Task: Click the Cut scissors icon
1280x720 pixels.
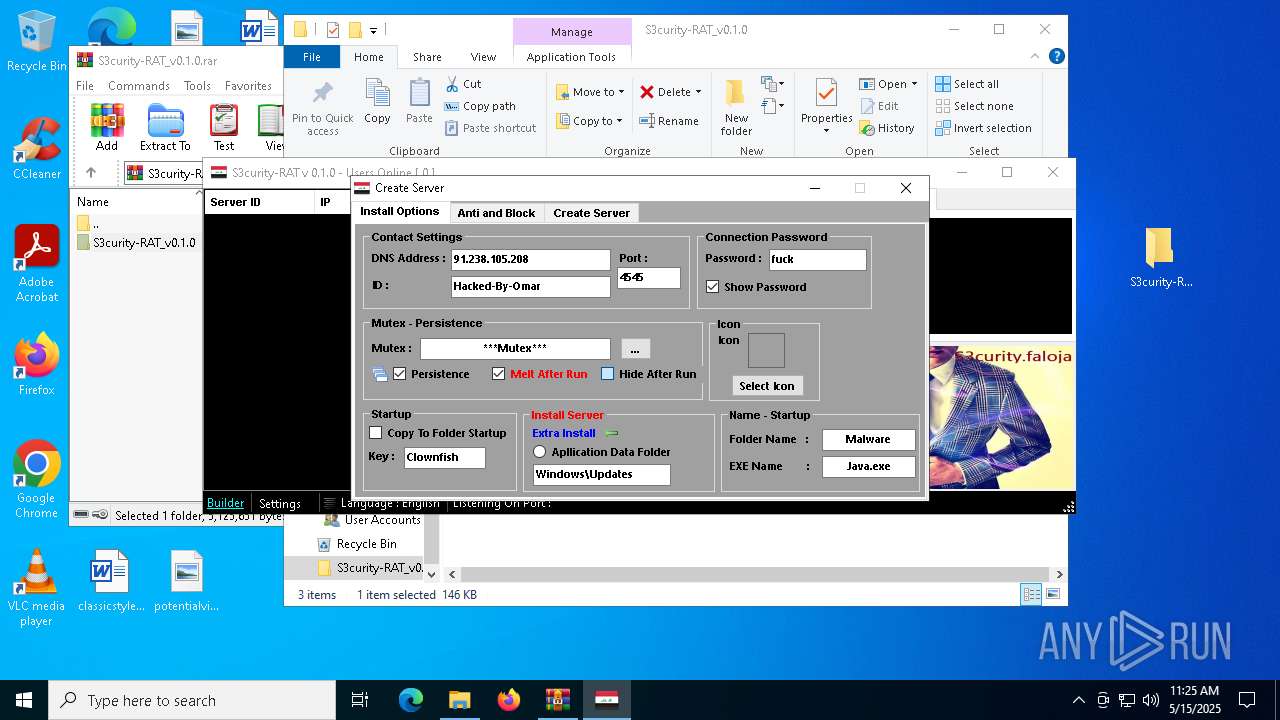Action: 452,84
